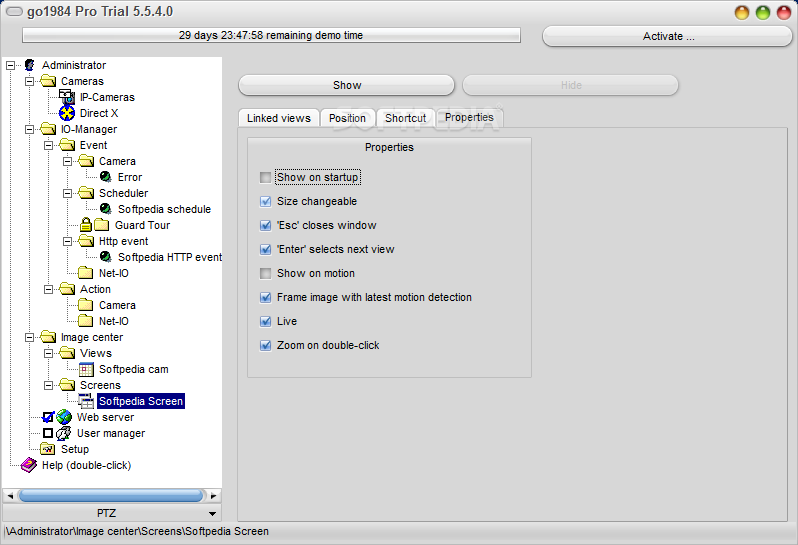Collapse the Scheduler tree node

click(x=67, y=193)
